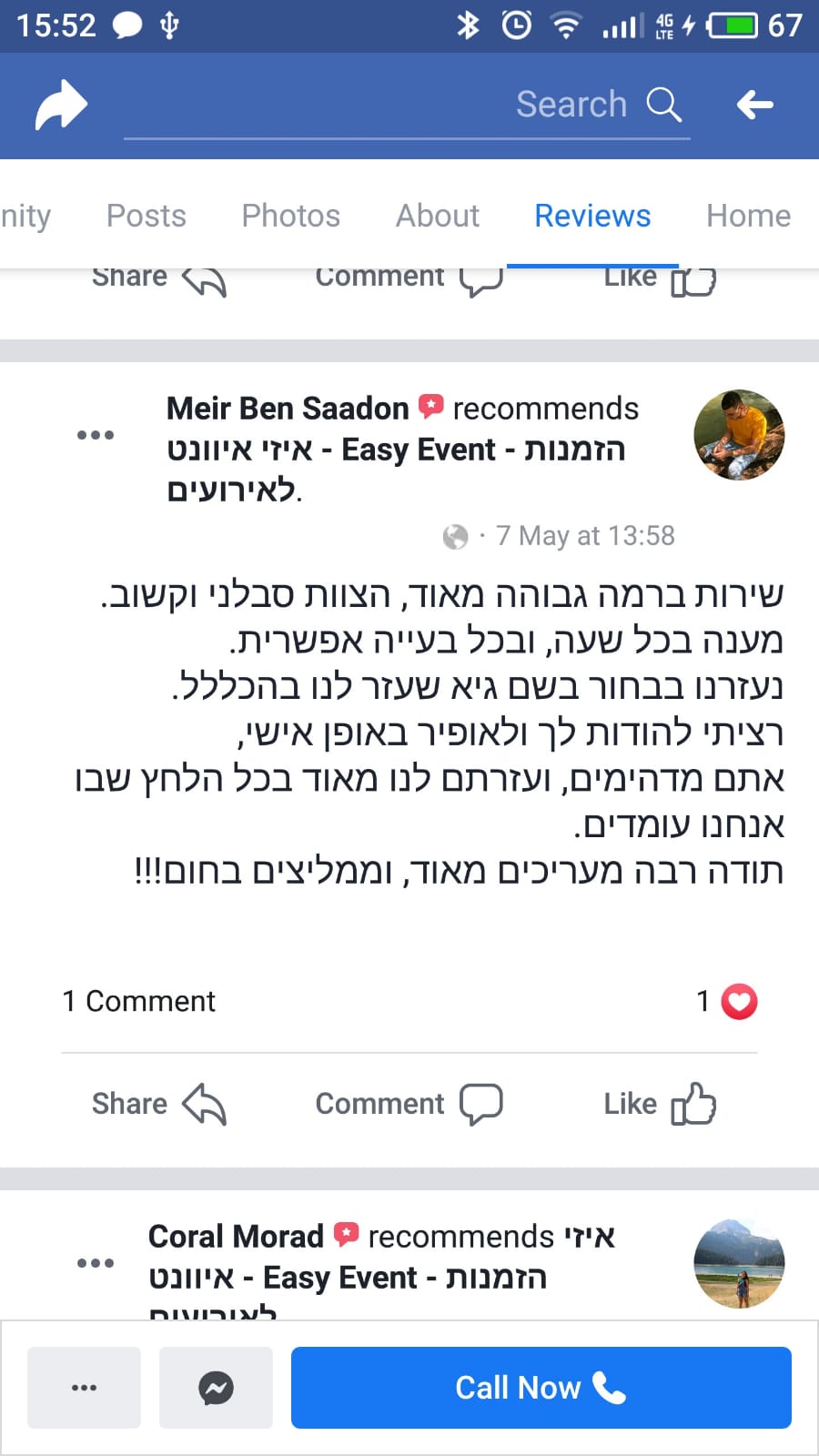
Task: Tap the back arrow in top bar
Action: pos(754,105)
